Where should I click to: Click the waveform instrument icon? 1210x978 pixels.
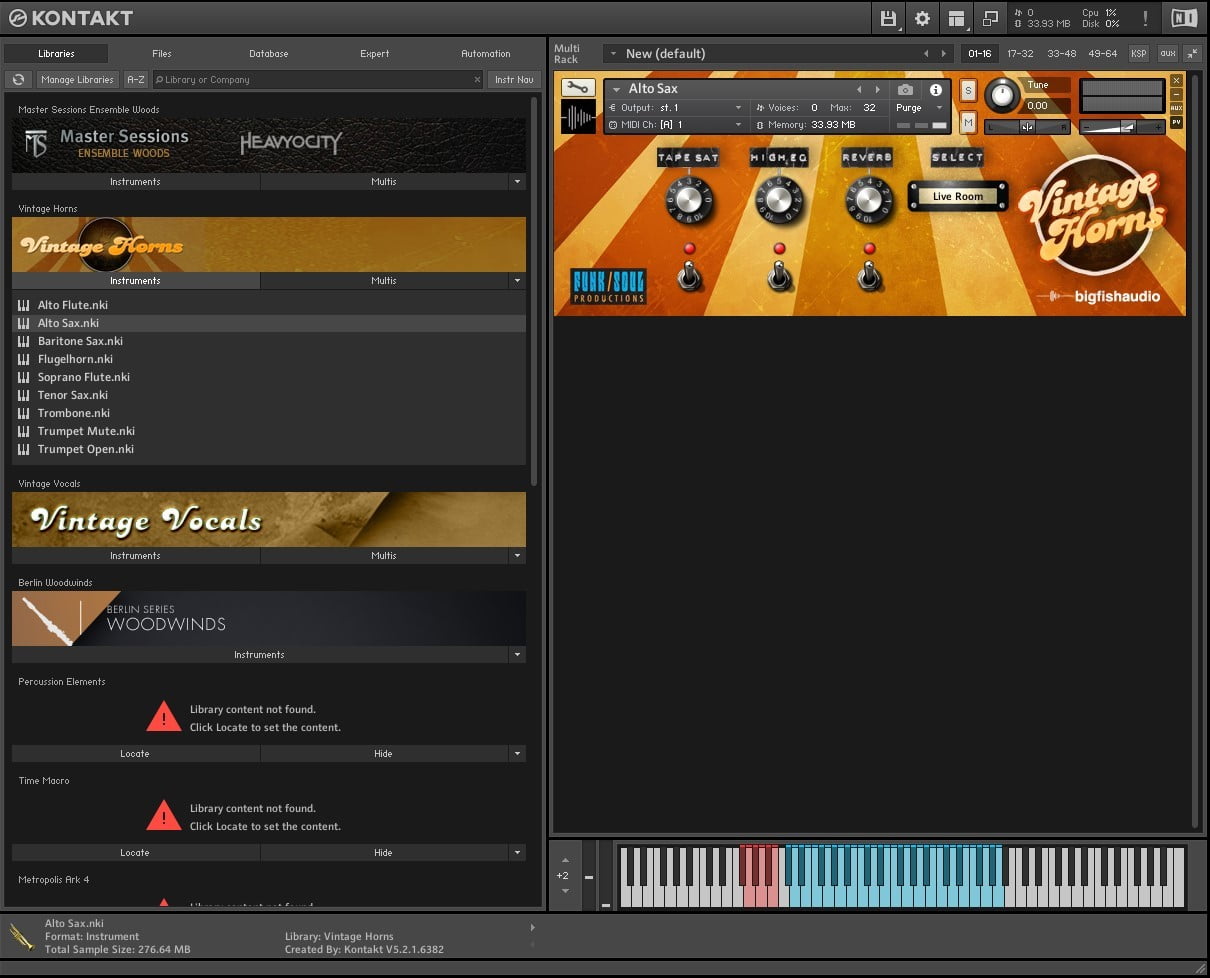click(578, 117)
